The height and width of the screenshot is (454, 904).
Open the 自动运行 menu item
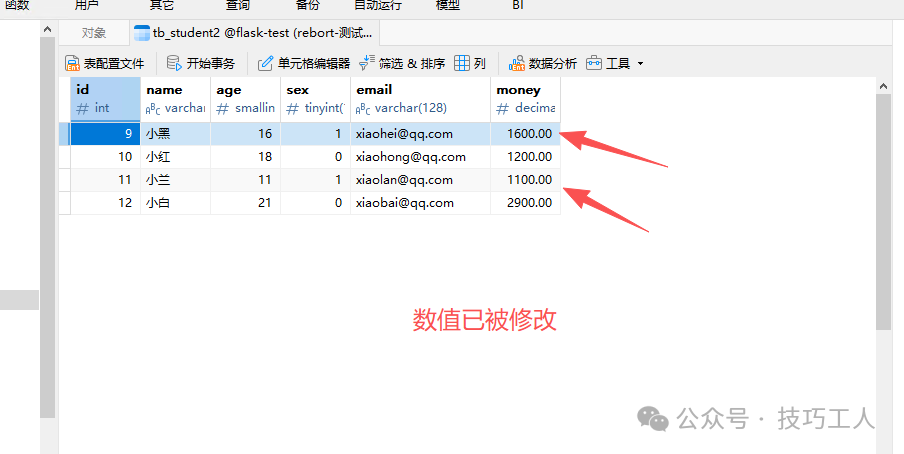[378, 5]
